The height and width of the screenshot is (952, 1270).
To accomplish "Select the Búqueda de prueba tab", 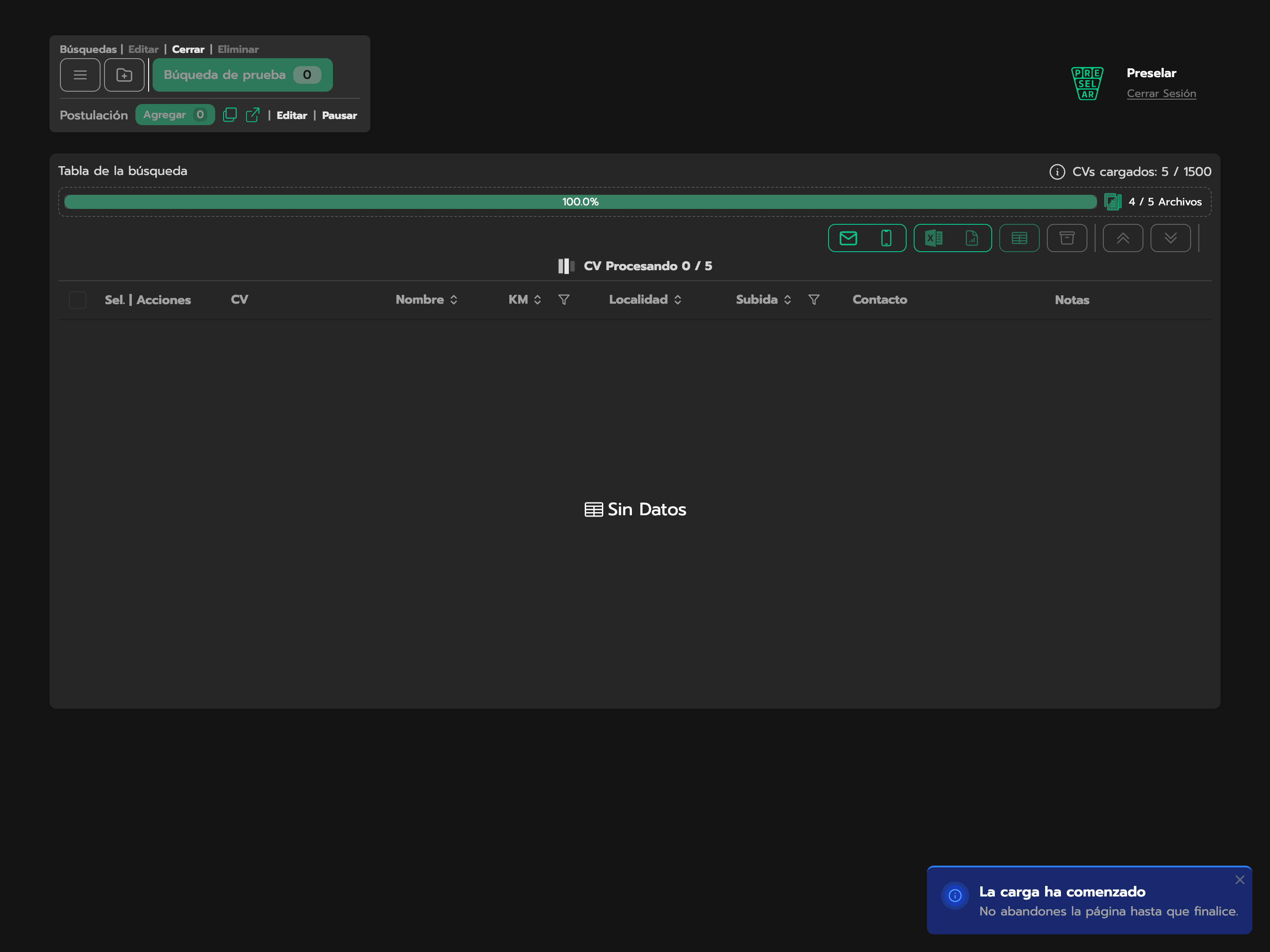I will pos(242,74).
